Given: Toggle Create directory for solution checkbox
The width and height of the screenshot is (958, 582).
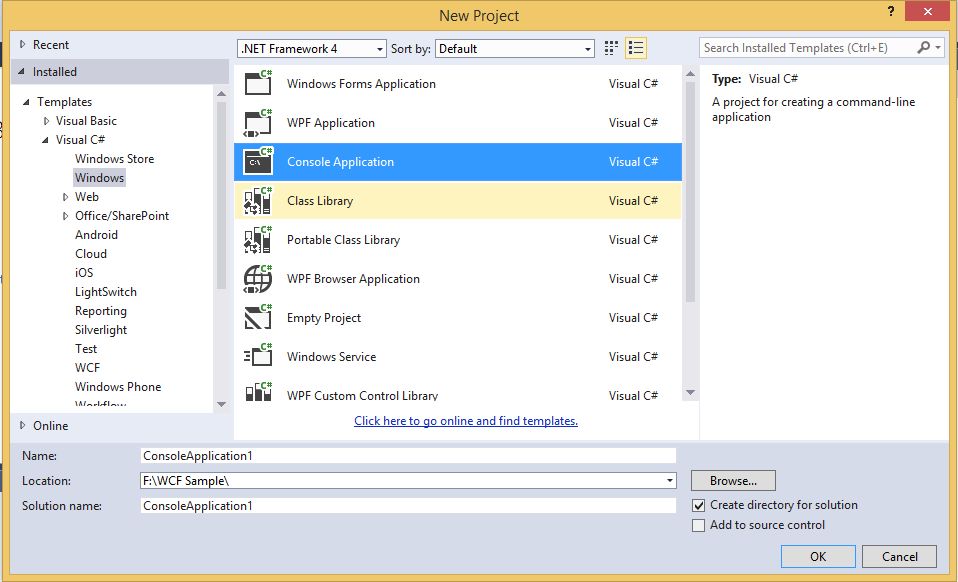Looking at the screenshot, I should 698,506.
